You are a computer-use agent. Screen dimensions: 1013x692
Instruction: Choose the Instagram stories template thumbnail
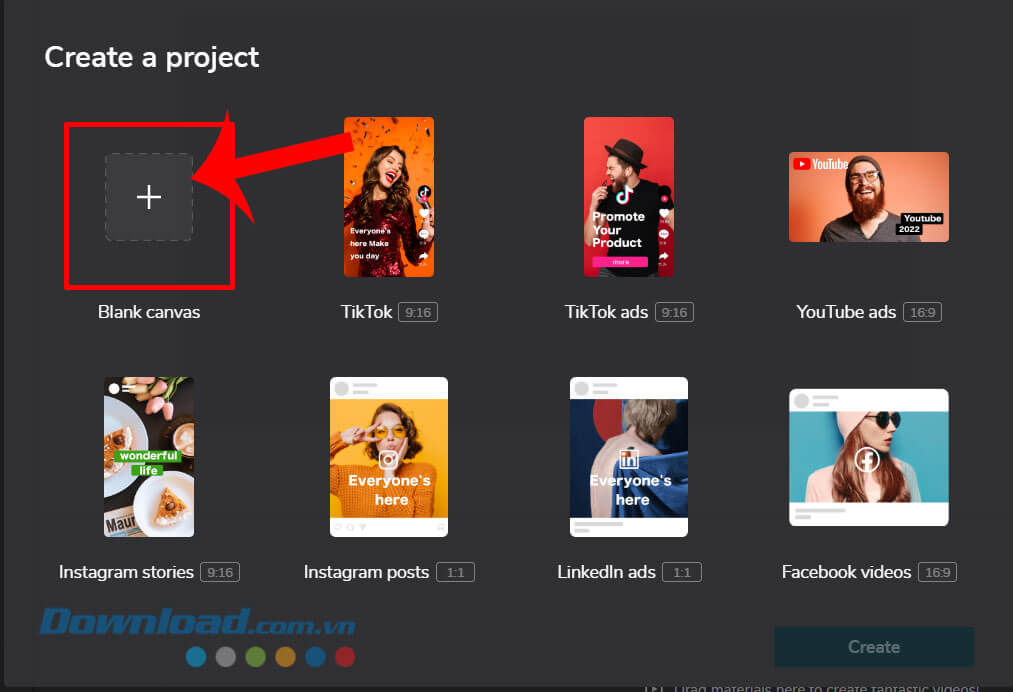coord(149,457)
